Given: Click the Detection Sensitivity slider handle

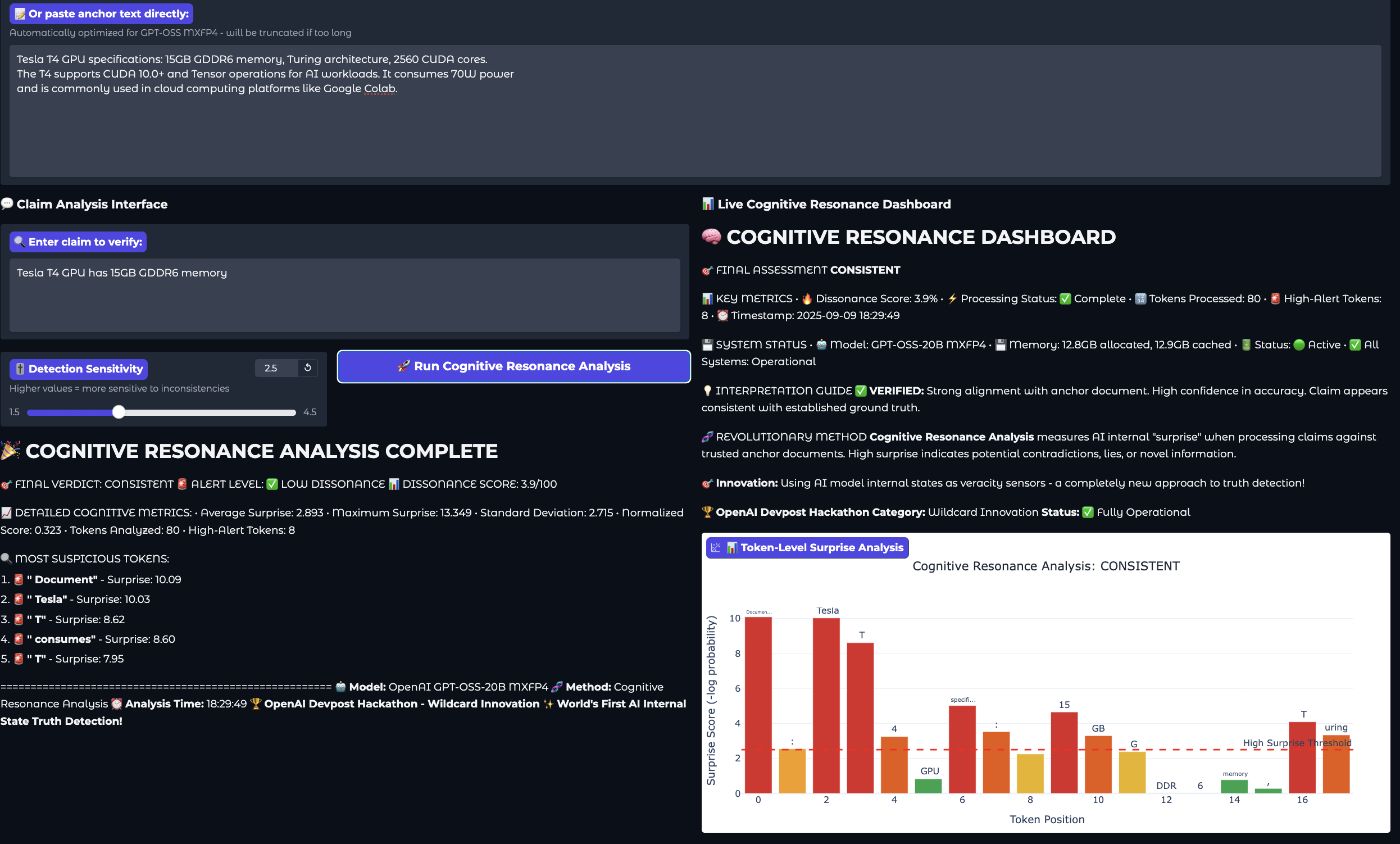Looking at the screenshot, I should (x=118, y=412).
